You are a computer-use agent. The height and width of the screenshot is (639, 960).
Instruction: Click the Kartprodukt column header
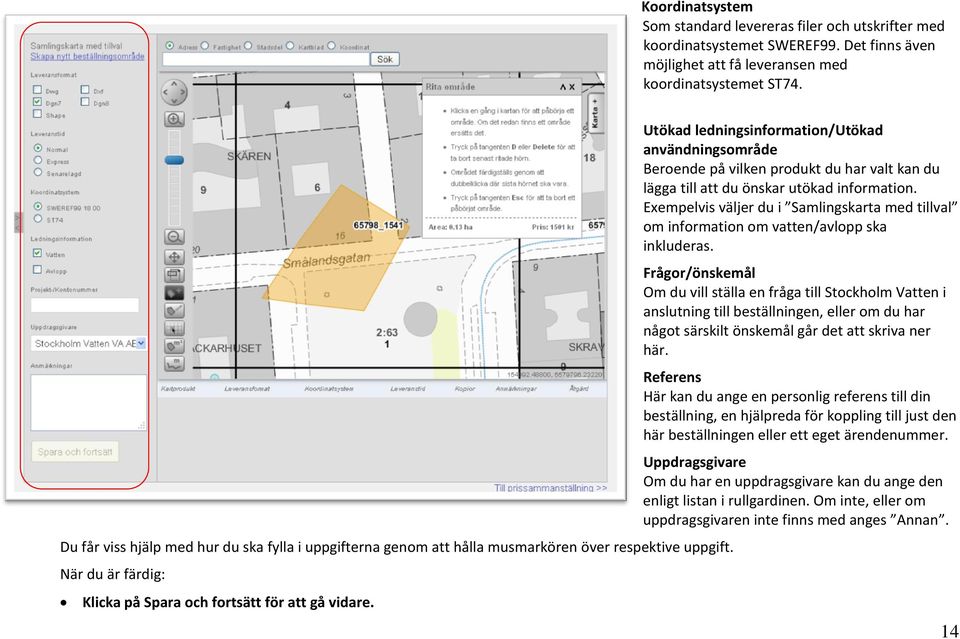click(x=178, y=389)
